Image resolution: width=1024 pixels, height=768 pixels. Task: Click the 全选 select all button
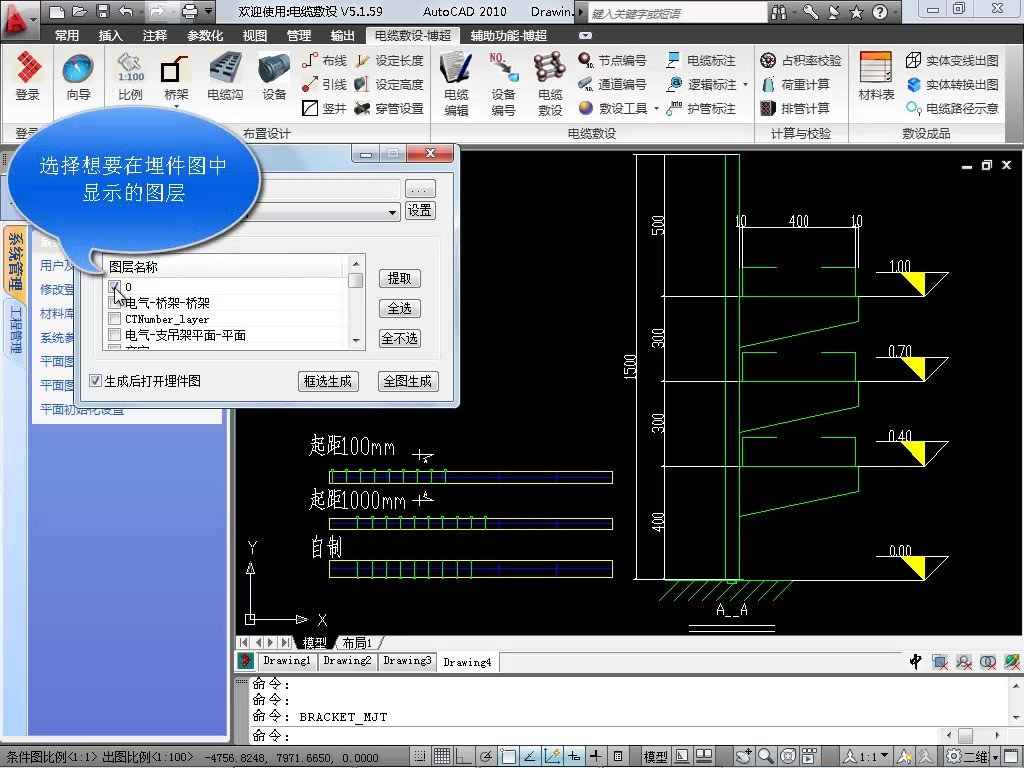coord(400,308)
